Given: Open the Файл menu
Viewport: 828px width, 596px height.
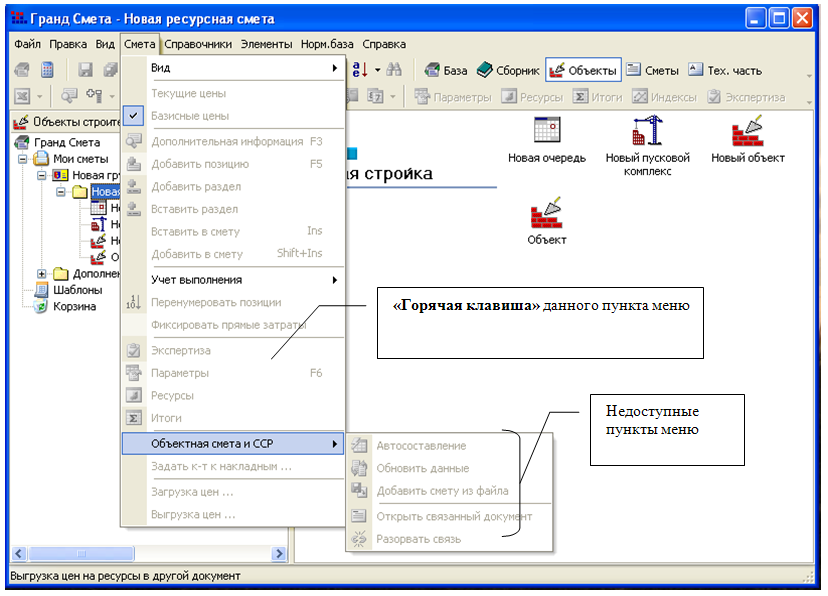Looking at the screenshot, I should point(27,44).
